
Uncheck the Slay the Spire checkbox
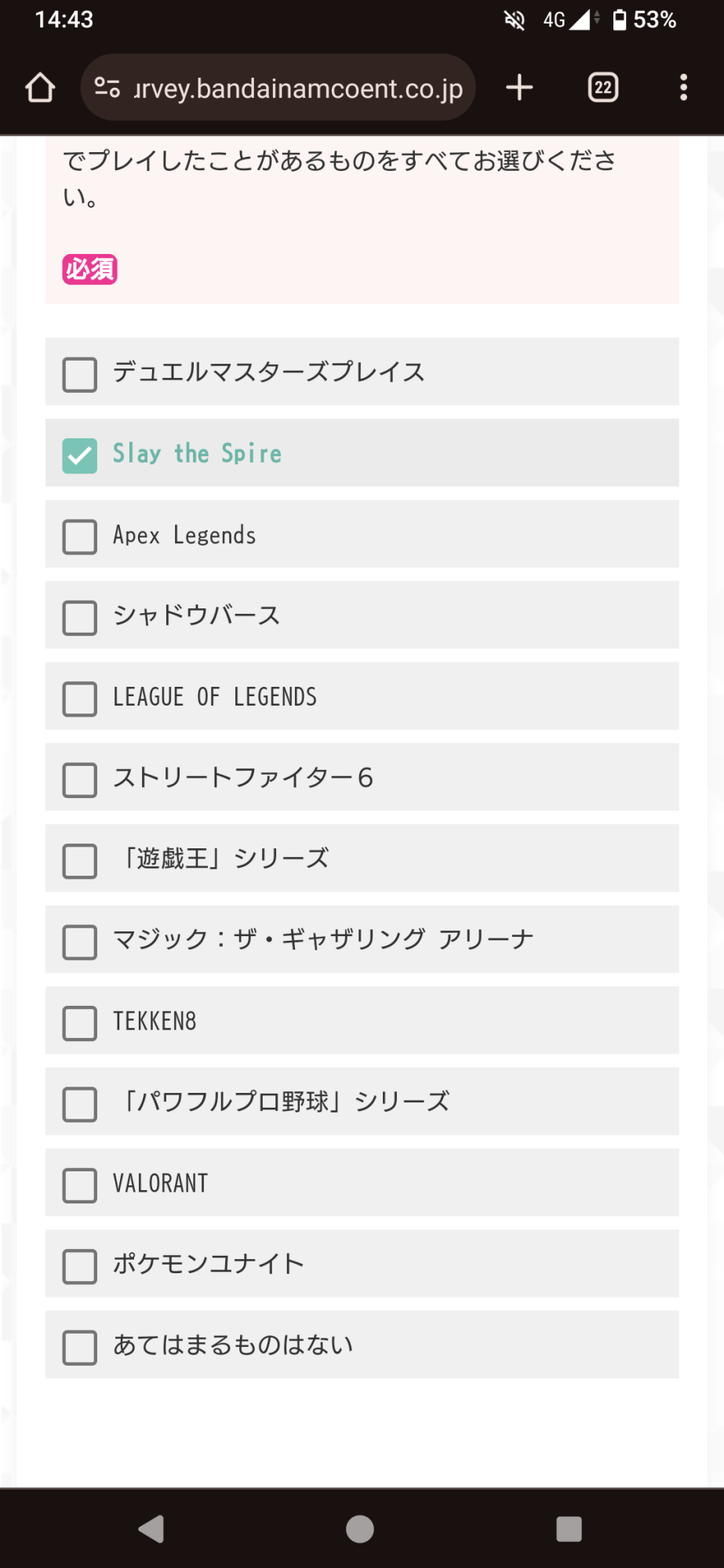pos(80,456)
